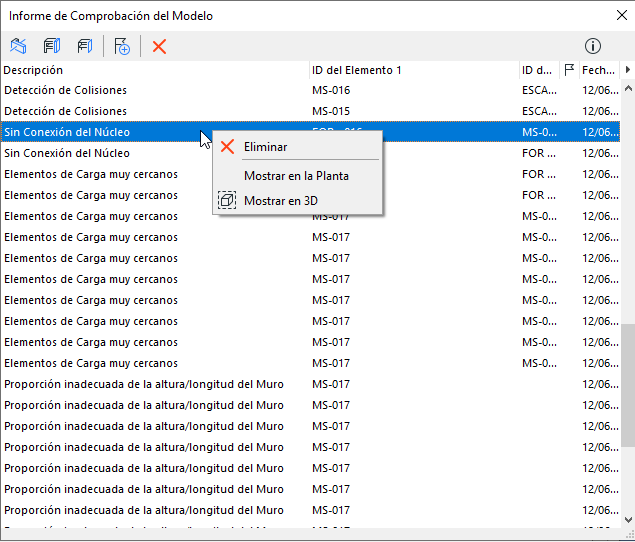This screenshot has width=635, height=542.
Task: Select Eliminar from the context menu
Action: (x=265, y=147)
